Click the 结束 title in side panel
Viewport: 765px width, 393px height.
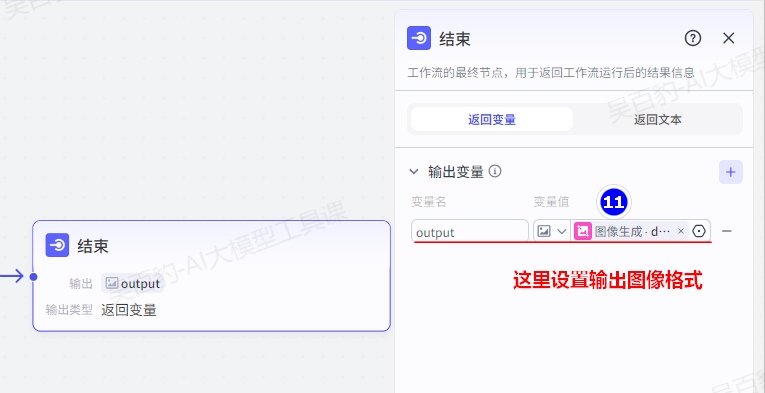pos(455,39)
